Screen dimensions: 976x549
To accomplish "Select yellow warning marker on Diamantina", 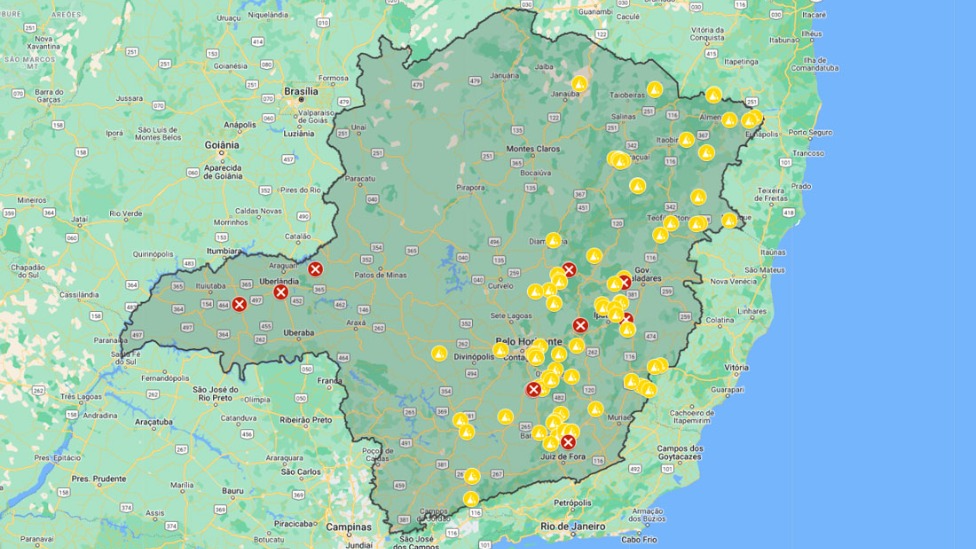I will 553,240.
